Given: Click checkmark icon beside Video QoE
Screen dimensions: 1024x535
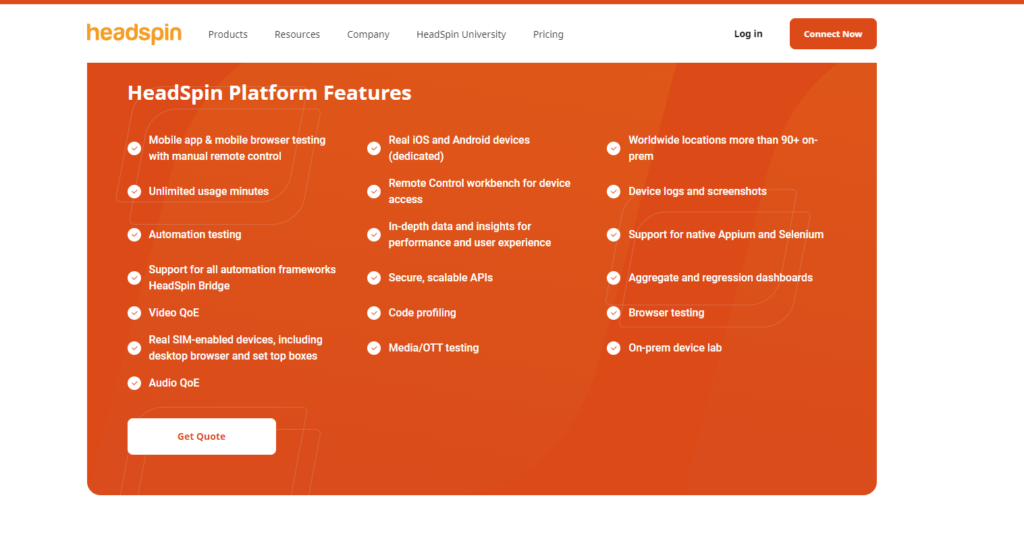Looking at the screenshot, I should click(x=134, y=313).
